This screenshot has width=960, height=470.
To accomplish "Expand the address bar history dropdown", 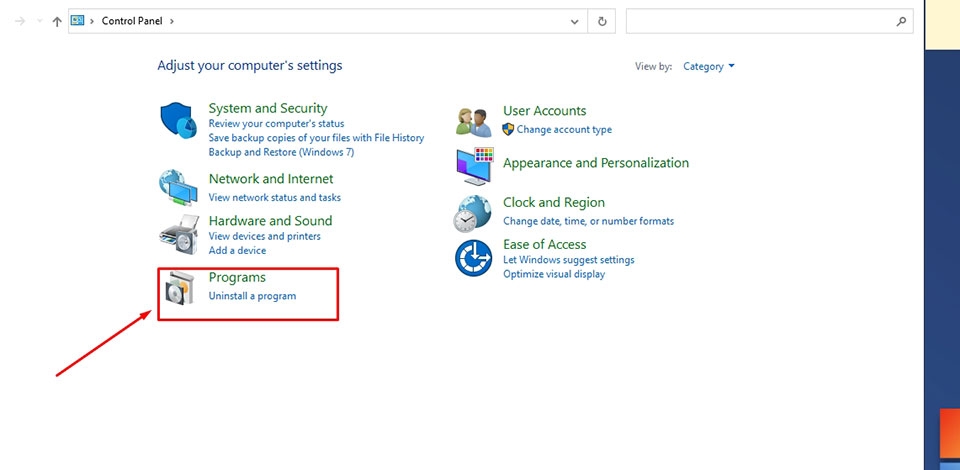I will (x=574, y=21).
